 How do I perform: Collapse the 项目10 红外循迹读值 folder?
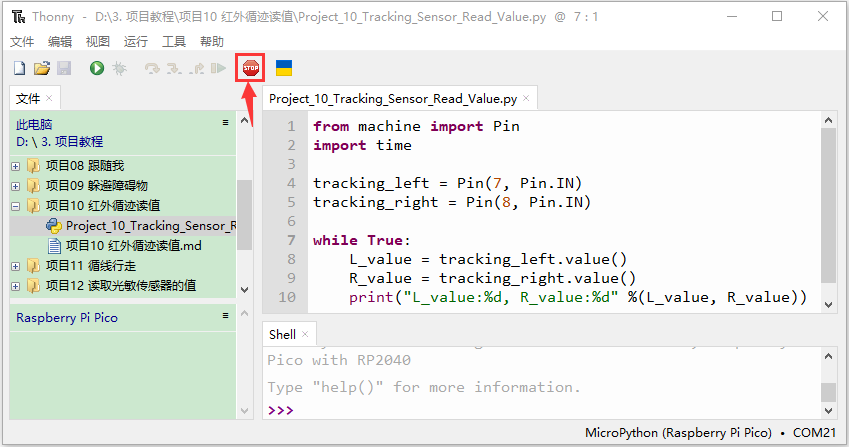coord(16,206)
